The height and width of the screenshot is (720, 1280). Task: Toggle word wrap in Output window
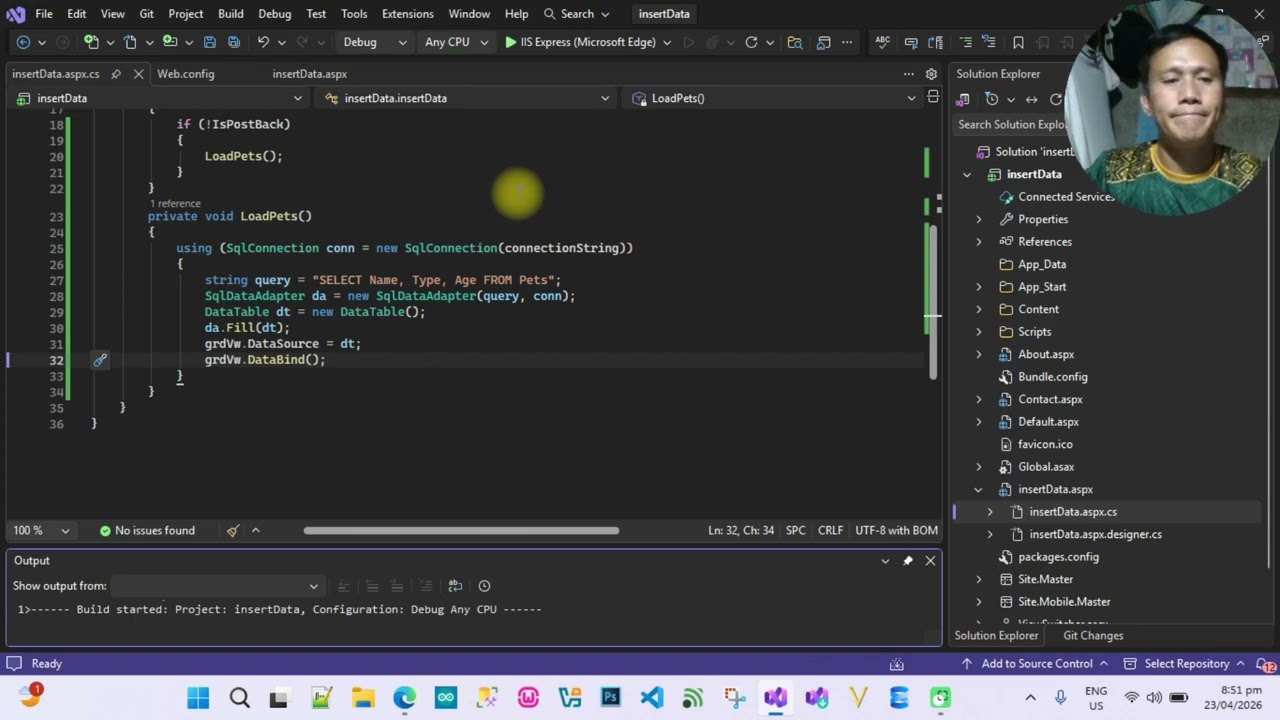455,586
